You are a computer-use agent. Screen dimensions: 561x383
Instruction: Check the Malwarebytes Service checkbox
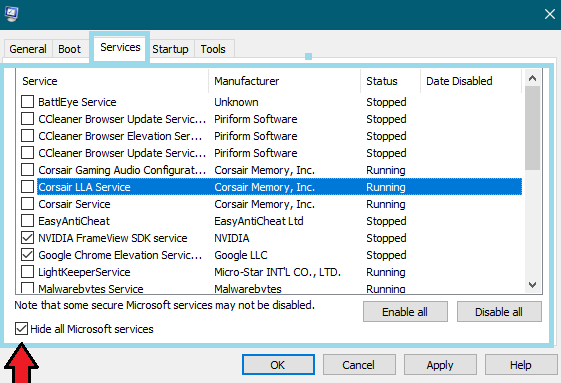point(28,288)
